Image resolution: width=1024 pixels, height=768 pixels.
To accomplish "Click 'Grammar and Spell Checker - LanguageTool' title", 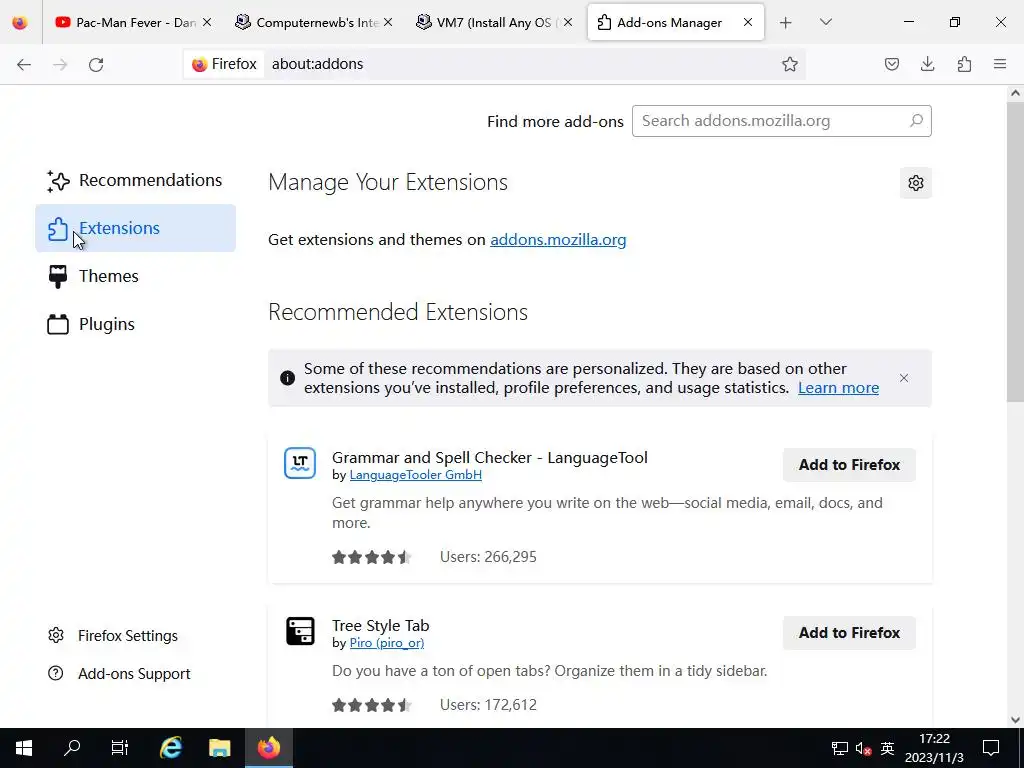I will pyautogui.click(x=490, y=457).
